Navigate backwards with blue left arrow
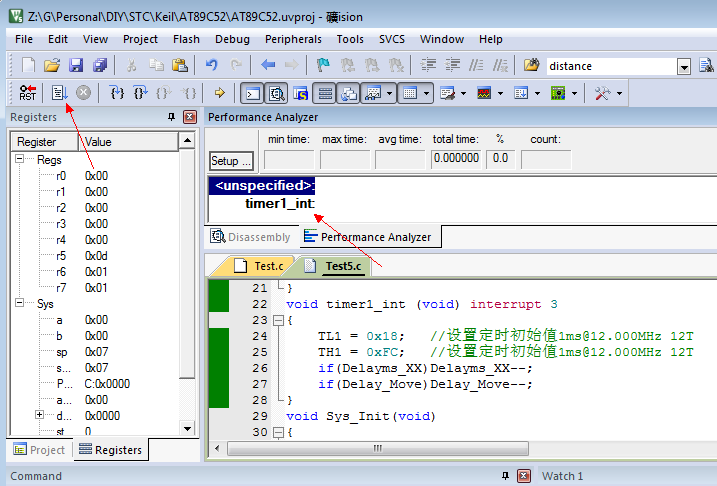 click(x=268, y=65)
